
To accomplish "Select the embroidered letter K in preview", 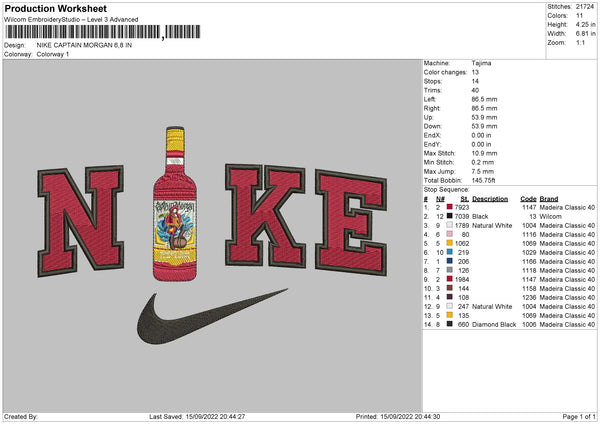I will click(265, 215).
